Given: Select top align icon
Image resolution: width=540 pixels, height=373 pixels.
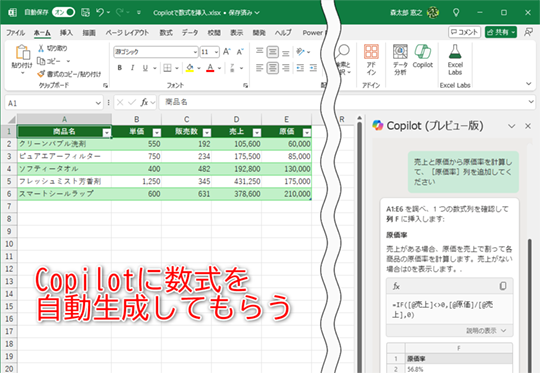Looking at the screenshot, I should pyautogui.click(x=260, y=51).
